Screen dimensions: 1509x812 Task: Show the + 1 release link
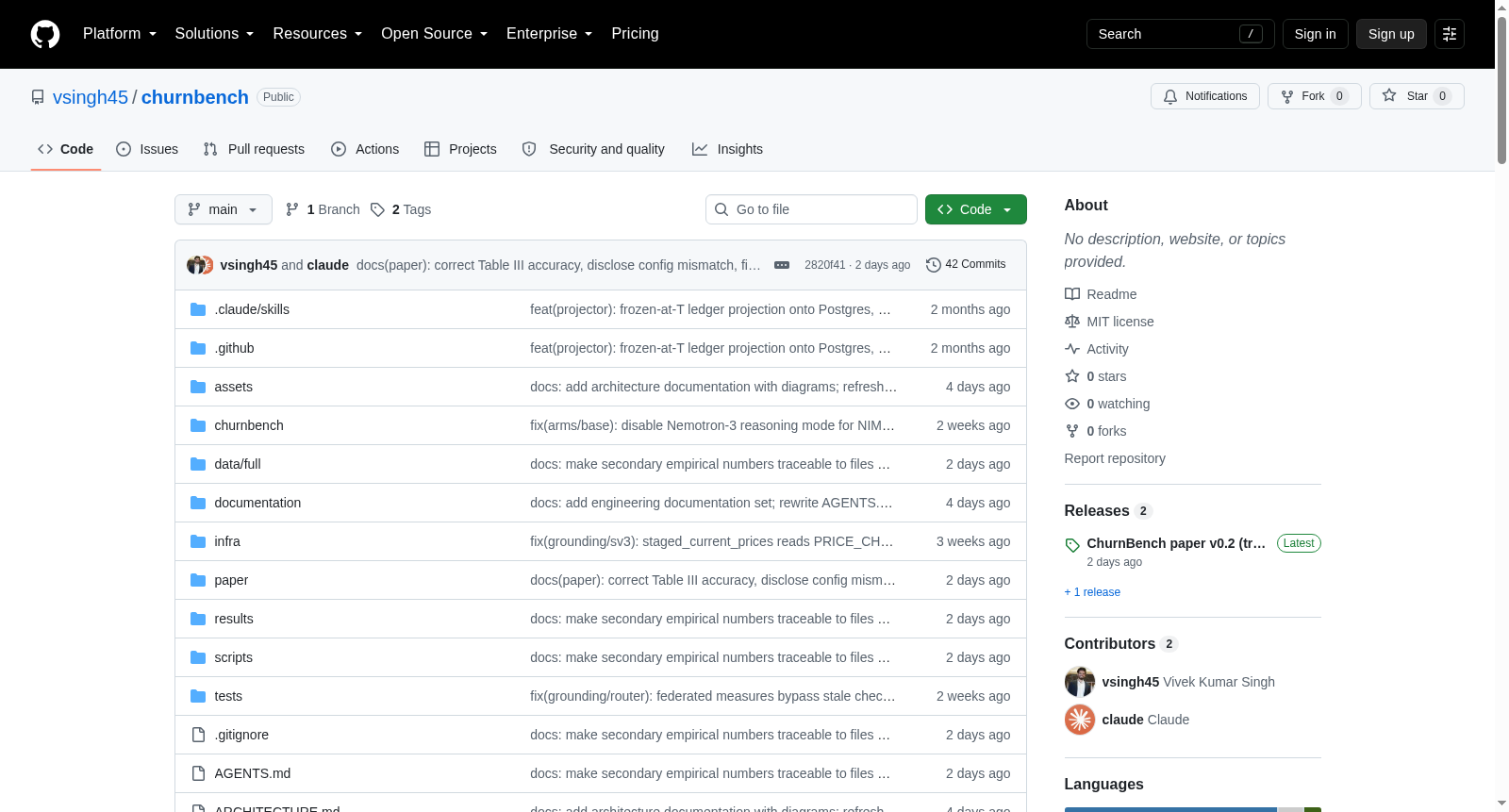(x=1092, y=592)
